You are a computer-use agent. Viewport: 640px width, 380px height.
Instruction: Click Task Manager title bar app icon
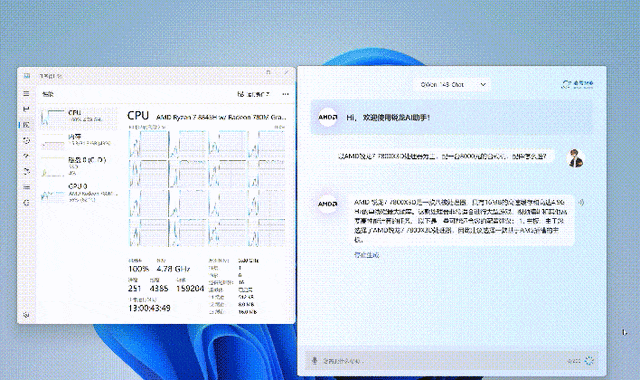click(27, 76)
